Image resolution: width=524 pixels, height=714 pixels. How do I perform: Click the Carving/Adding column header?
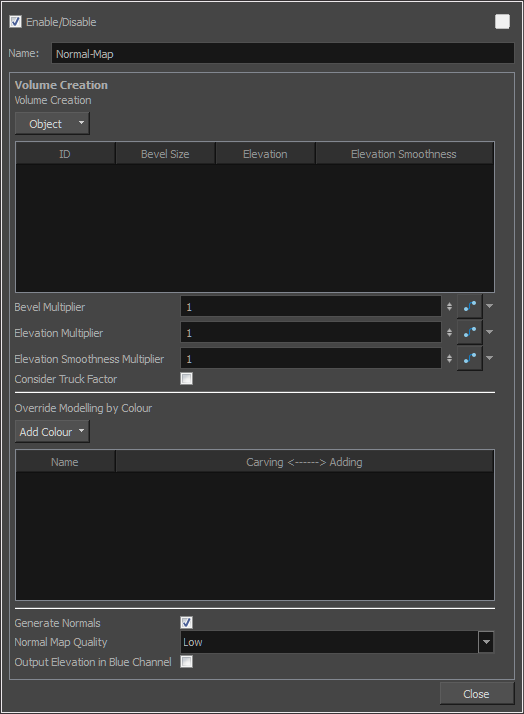(304, 462)
